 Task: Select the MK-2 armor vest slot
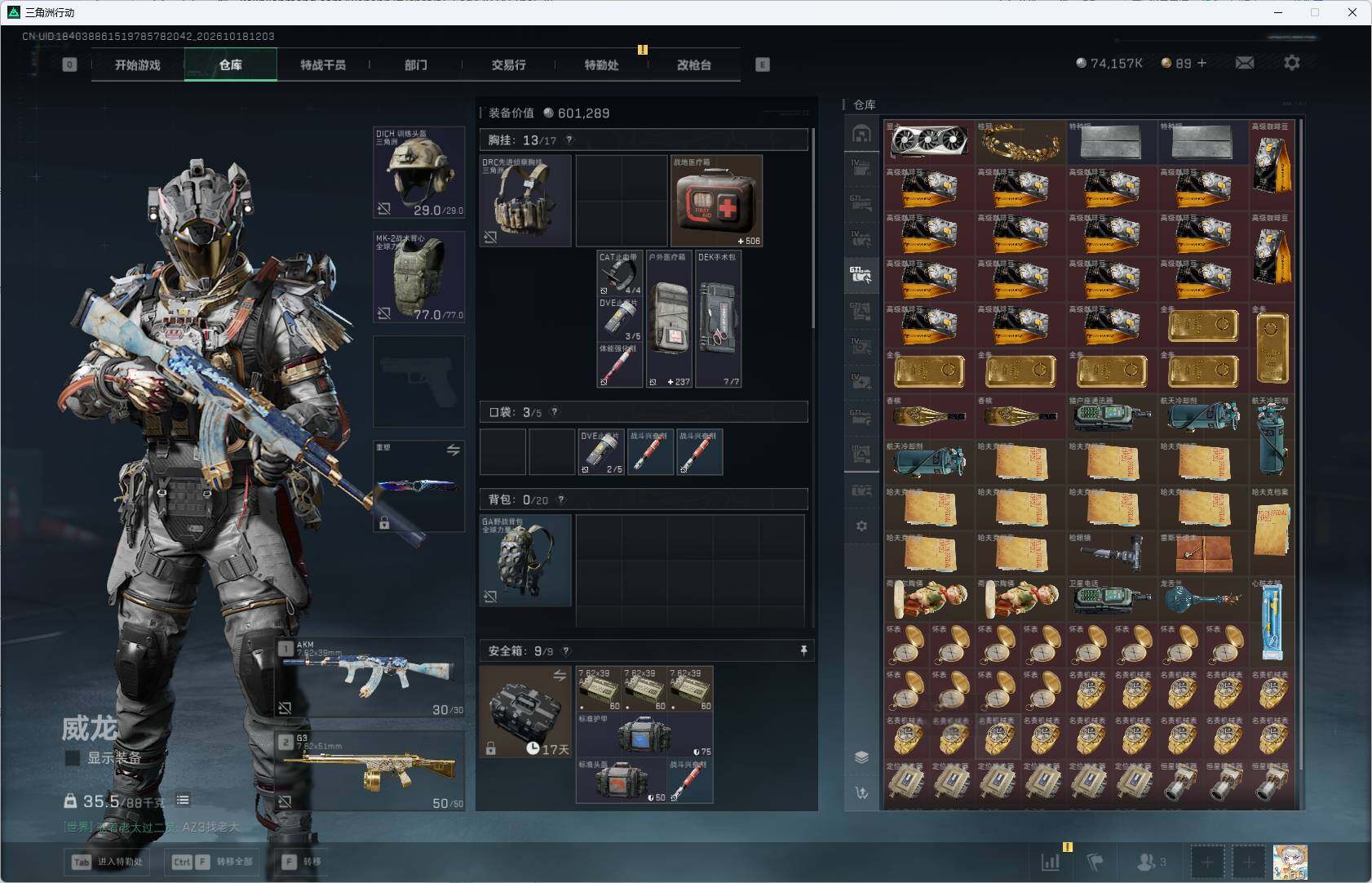click(419, 277)
